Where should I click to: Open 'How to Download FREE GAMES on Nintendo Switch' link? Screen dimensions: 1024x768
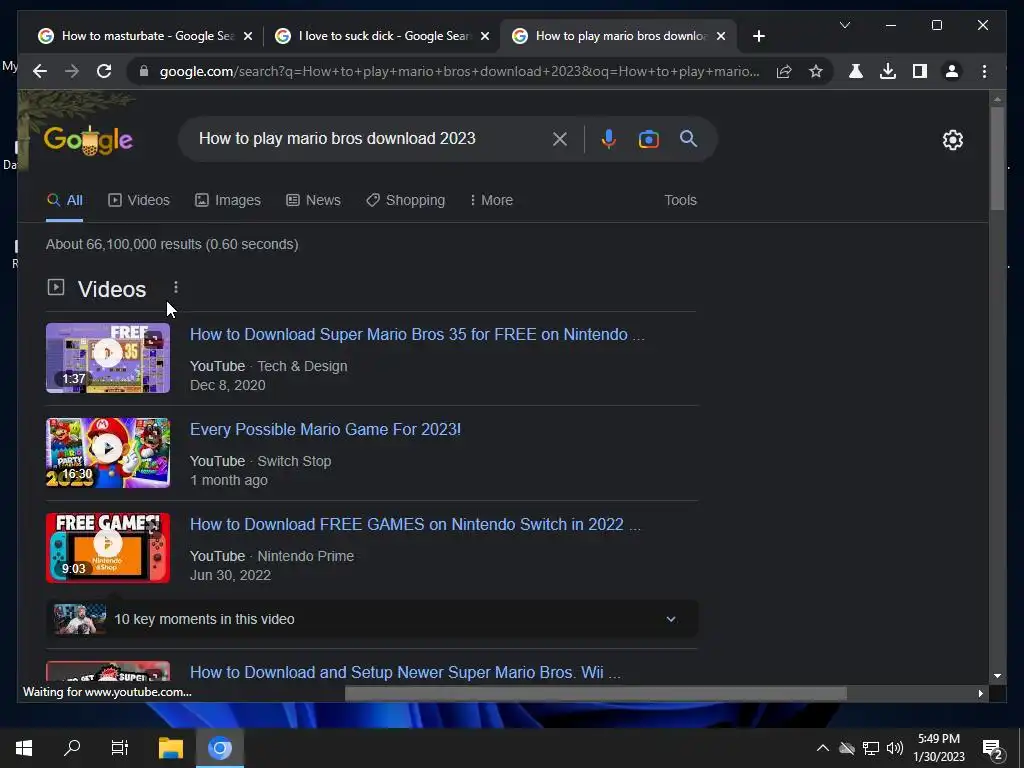tap(415, 524)
